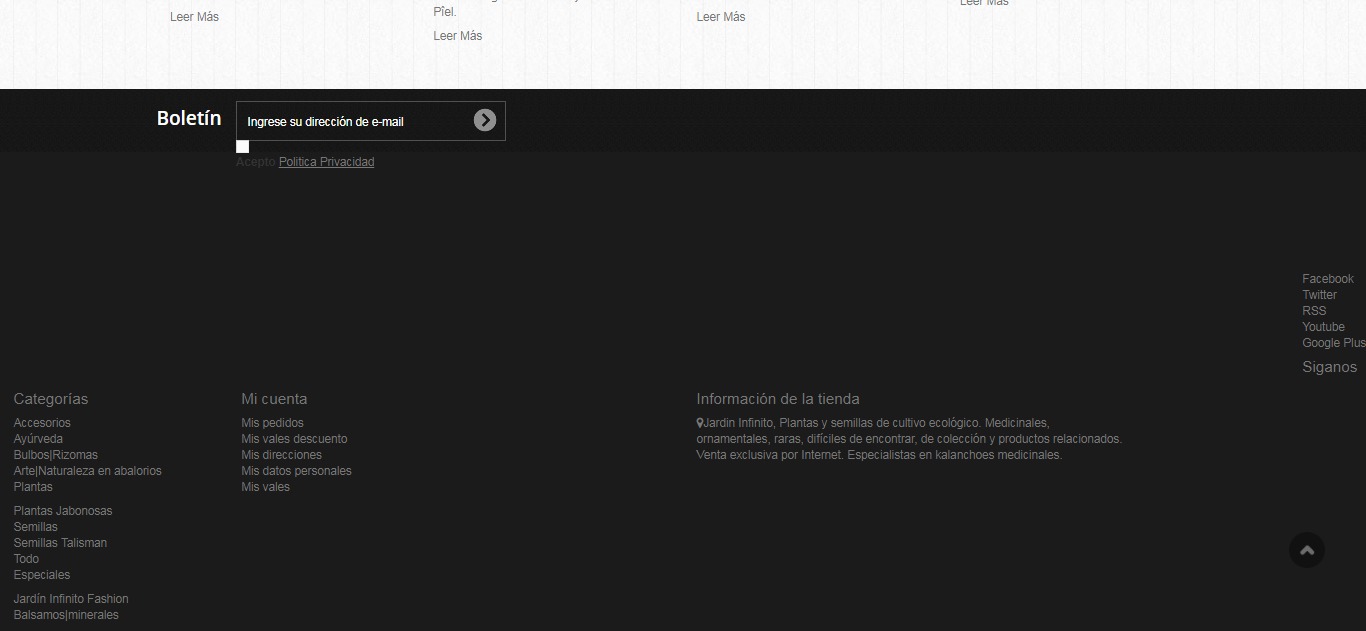
Task: Open Balsamos|minerales category
Action: (x=66, y=615)
